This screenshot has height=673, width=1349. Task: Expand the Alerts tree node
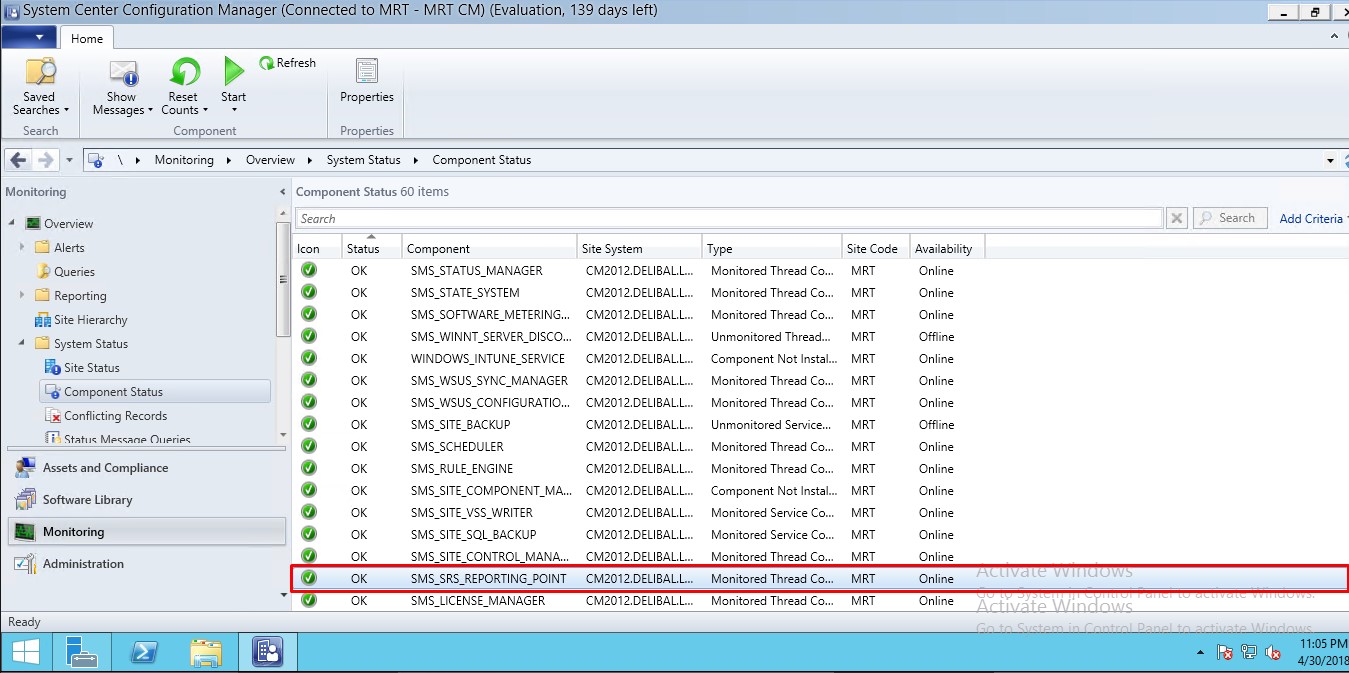click(x=22, y=248)
